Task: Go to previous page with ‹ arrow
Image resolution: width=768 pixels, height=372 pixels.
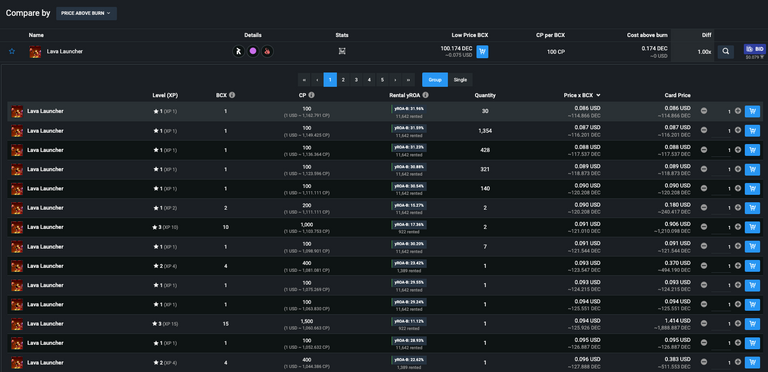Action: pyautogui.click(x=317, y=80)
